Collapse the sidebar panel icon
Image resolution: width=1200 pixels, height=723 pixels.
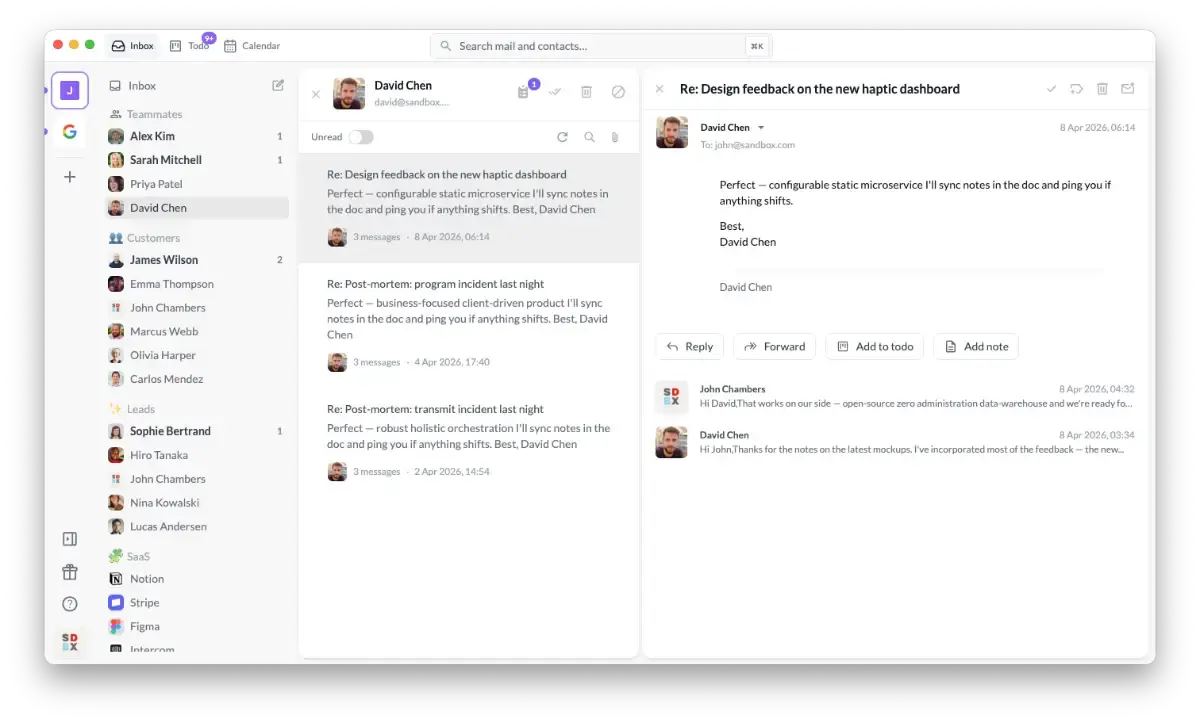[x=69, y=539]
